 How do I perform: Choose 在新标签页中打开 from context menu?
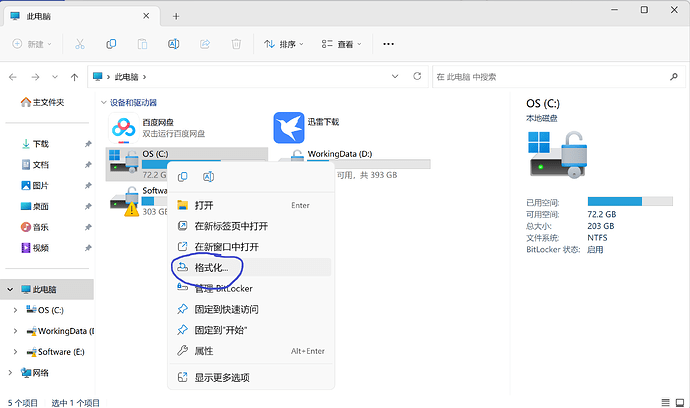(251, 226)
